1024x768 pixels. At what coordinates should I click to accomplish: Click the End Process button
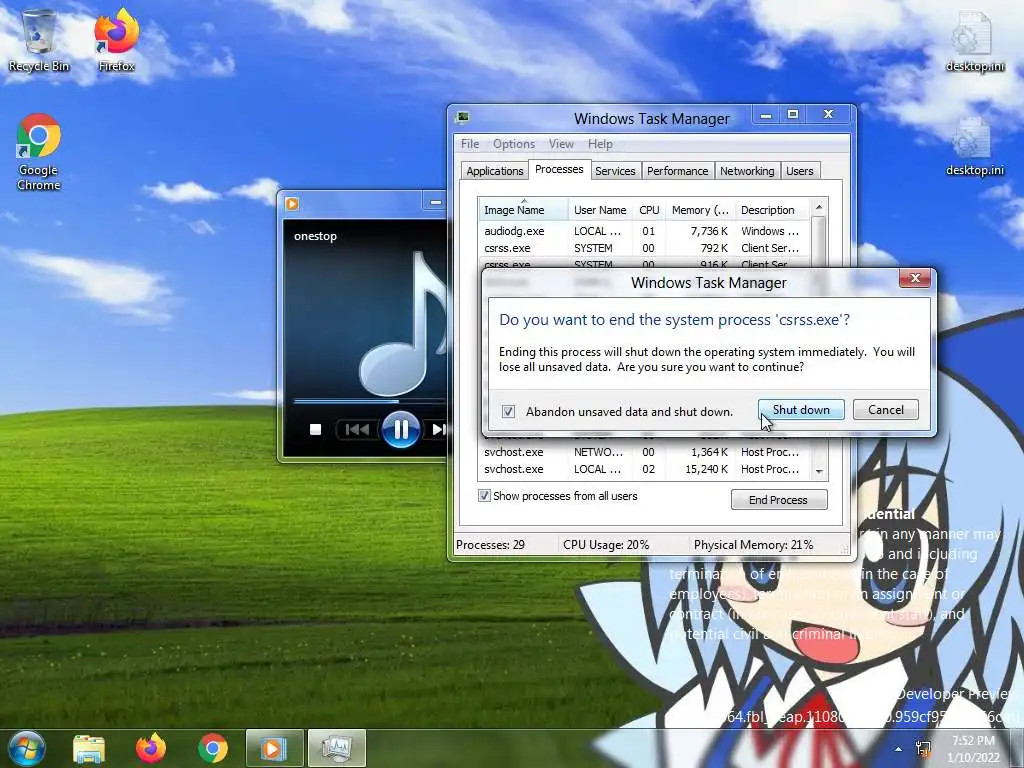pyautogui.click(x=778, y=500)
